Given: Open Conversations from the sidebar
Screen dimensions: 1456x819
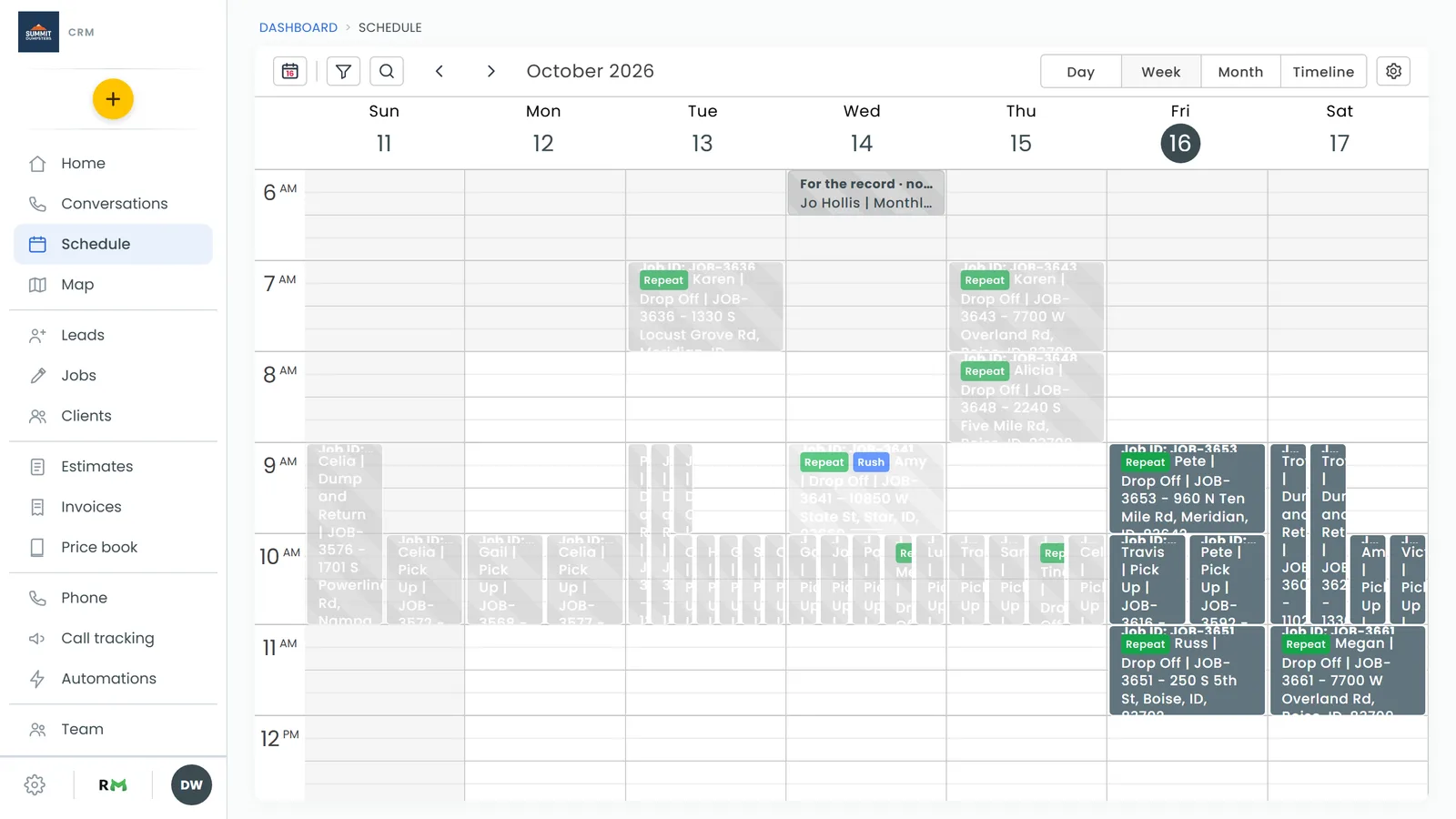Looking at the screenshot, I should pyautogui.click(x=113, y=204).
